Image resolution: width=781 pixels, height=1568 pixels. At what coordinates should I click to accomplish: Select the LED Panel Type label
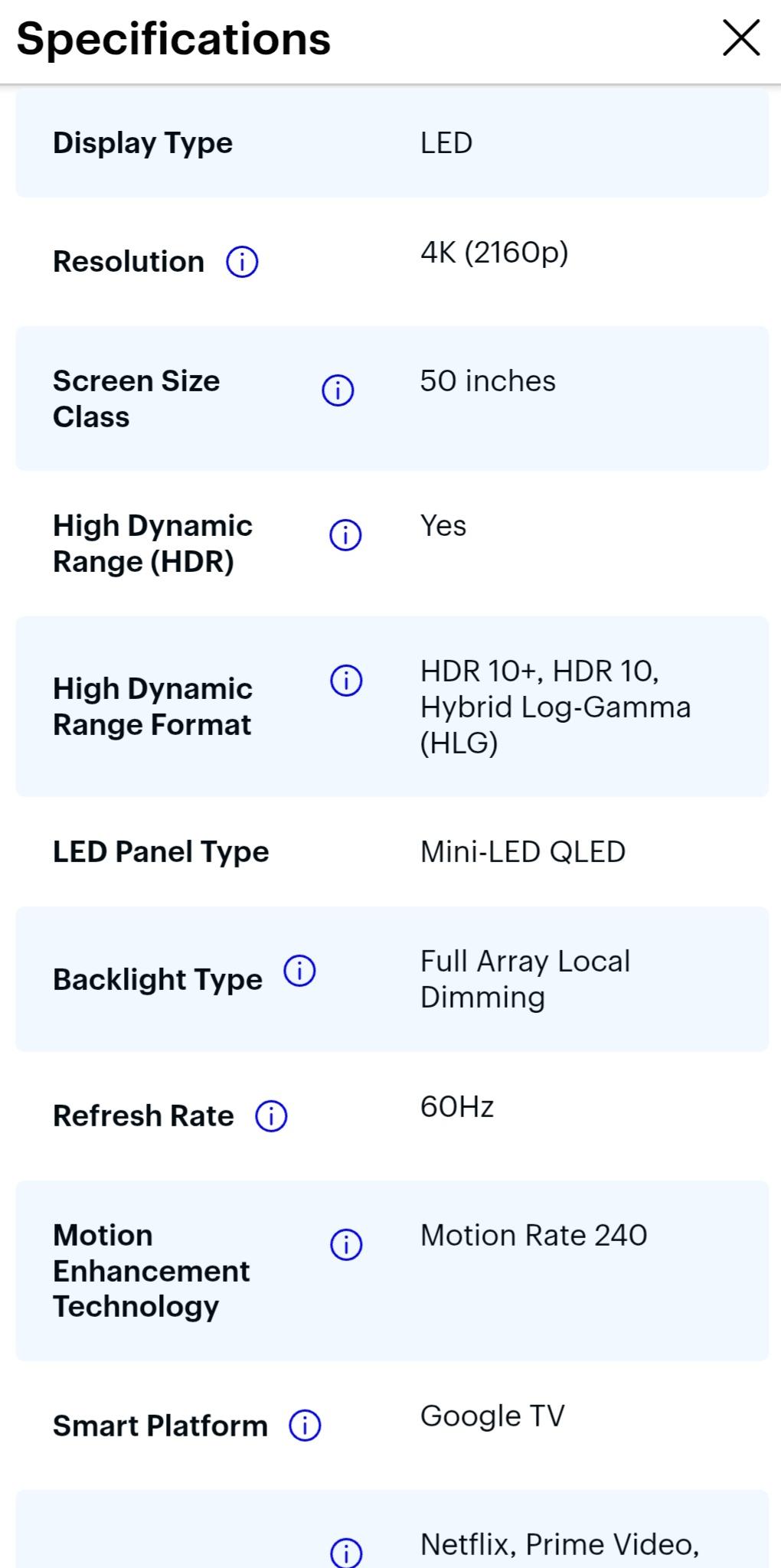pyautogui.click(x=161, y=852)
